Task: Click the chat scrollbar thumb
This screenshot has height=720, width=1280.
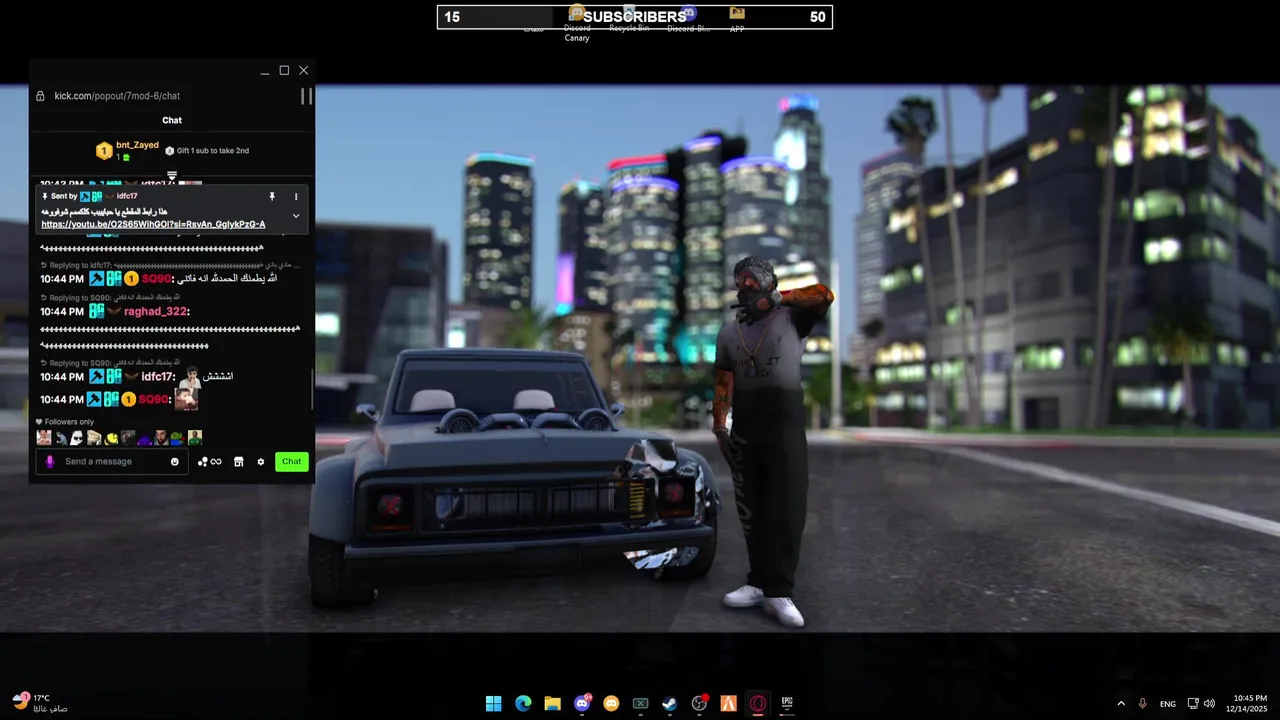Action: pos(312,390)
